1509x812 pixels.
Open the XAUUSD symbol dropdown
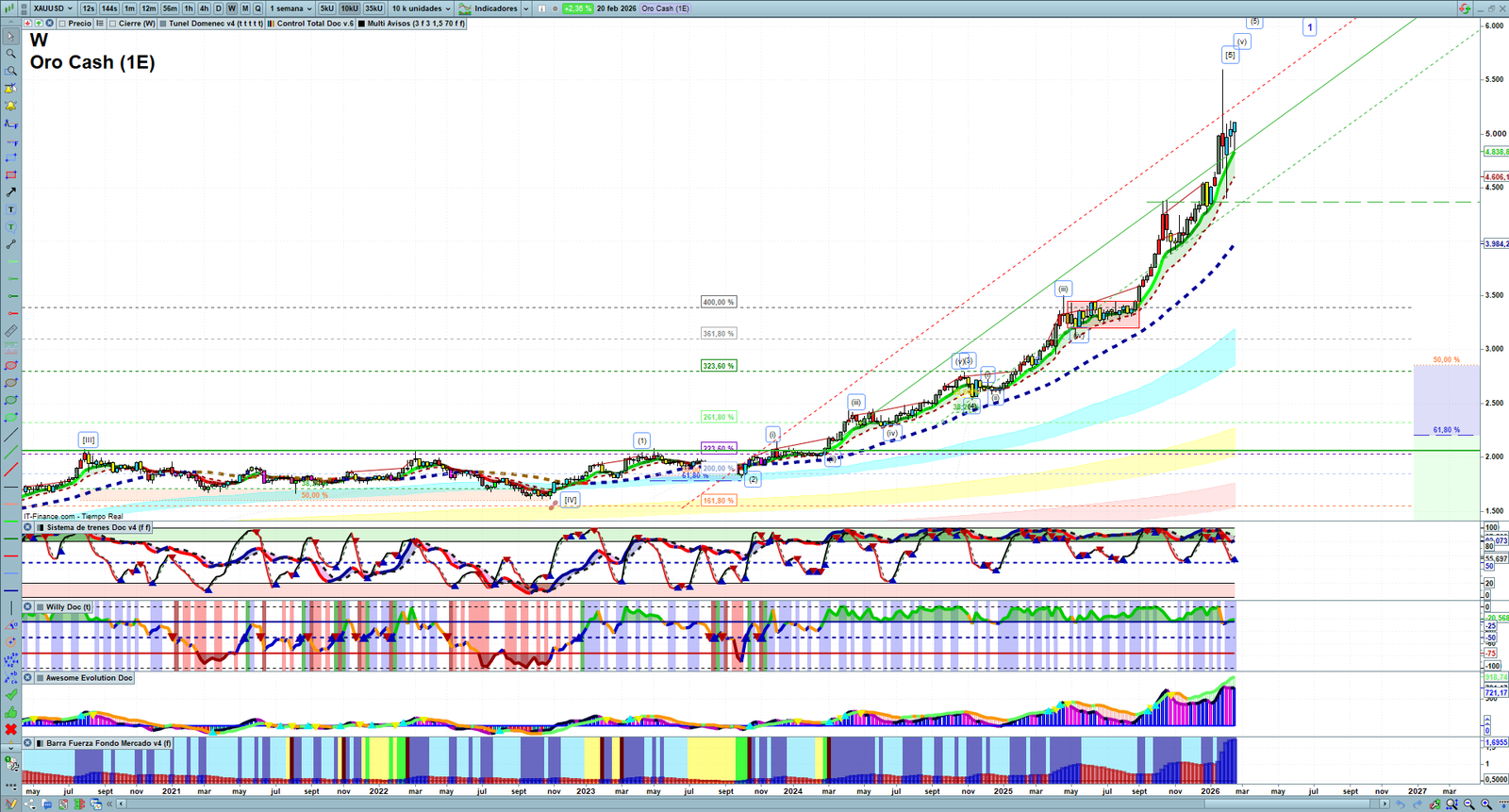coord(52,8)
